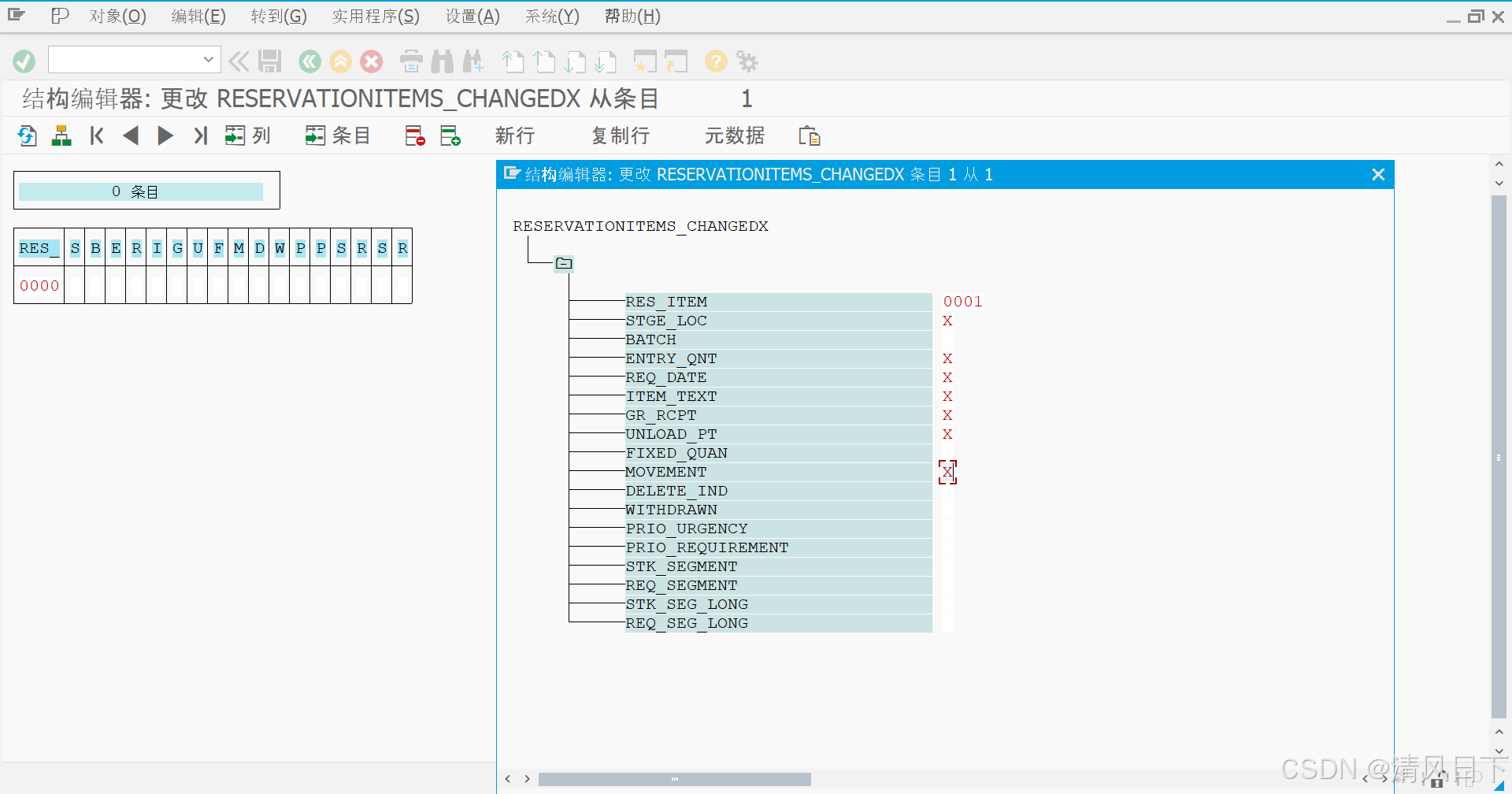Click the Print icon
Image resolution: width=1512 pixels, height=794 pixels.
pos(410,61)
